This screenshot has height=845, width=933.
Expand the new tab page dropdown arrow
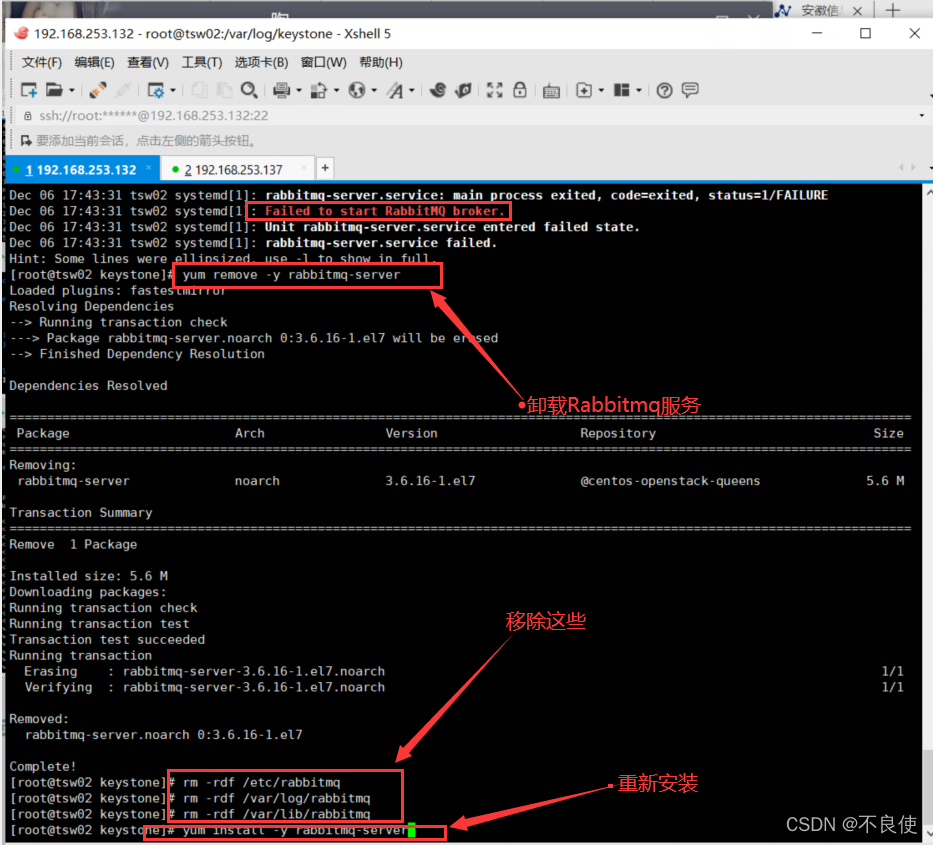click(601, 90)
